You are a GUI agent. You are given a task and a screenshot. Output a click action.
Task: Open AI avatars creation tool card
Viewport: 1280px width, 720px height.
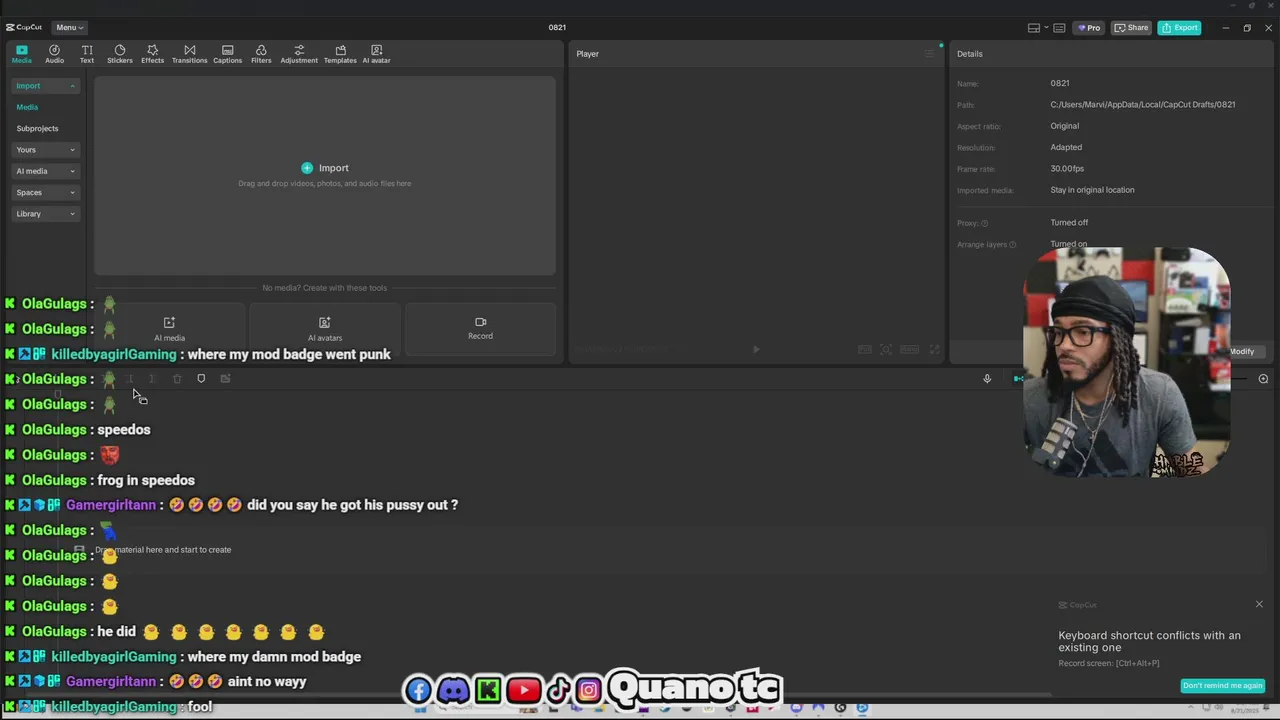click(x=324, y=329)
